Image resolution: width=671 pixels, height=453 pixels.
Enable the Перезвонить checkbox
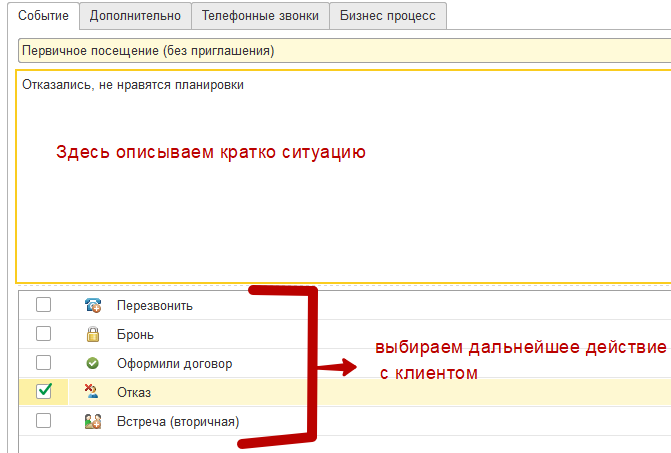[44, 306]
